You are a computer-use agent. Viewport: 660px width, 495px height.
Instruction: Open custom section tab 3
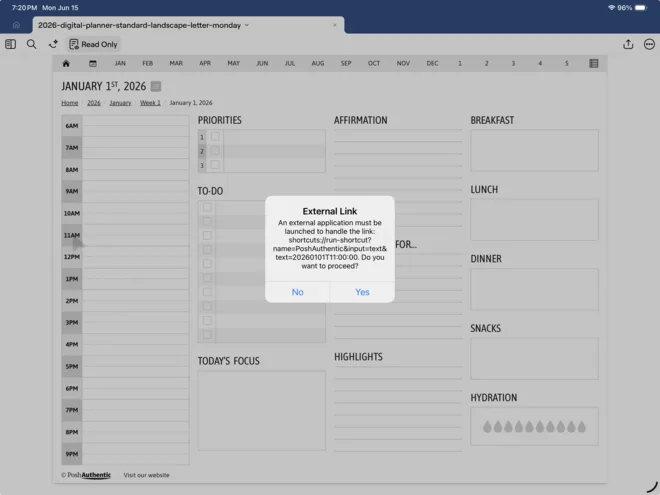pyautogui.click(x=513, y=64)
